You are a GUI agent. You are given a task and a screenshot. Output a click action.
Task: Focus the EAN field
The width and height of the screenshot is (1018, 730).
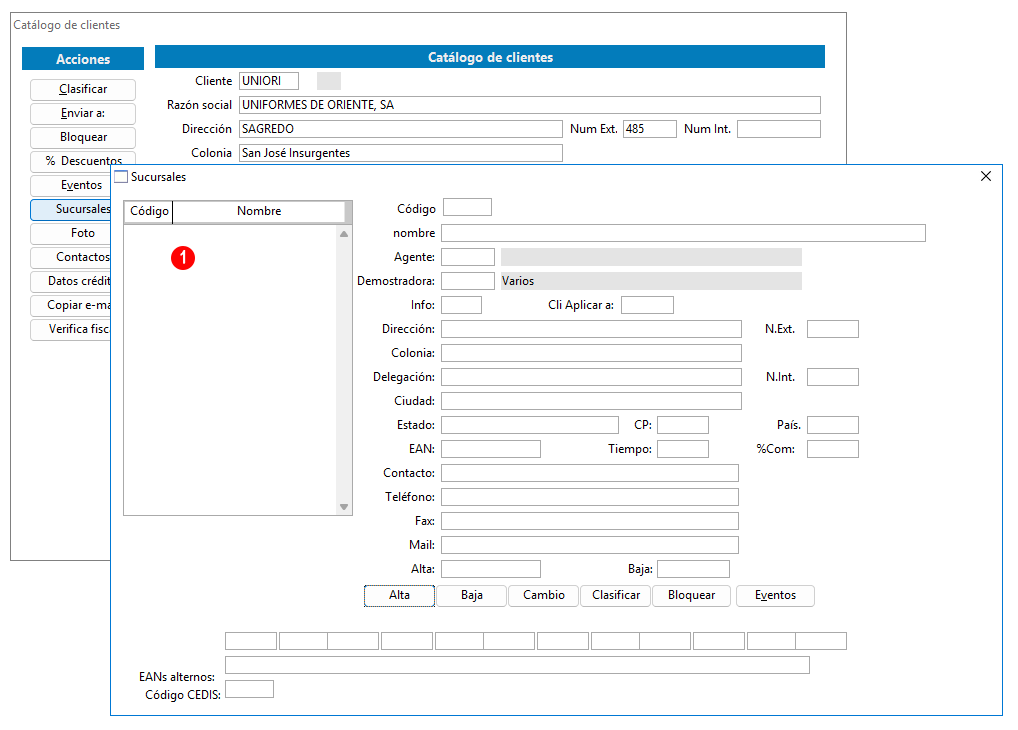pyautogui.click(x=491, y=449)
